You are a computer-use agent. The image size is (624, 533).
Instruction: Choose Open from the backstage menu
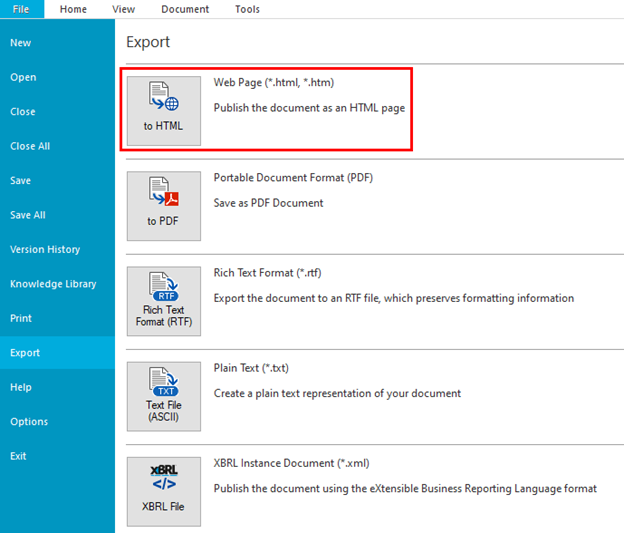click(23, 77)
